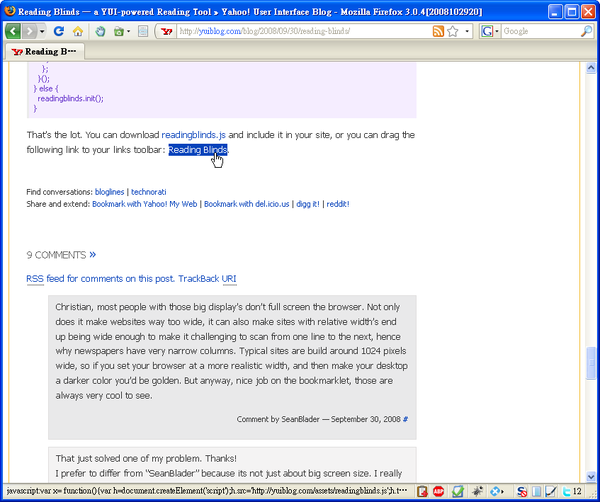Go to the Home page icon
Screen dimensions: 600x502
coord(78,31)
